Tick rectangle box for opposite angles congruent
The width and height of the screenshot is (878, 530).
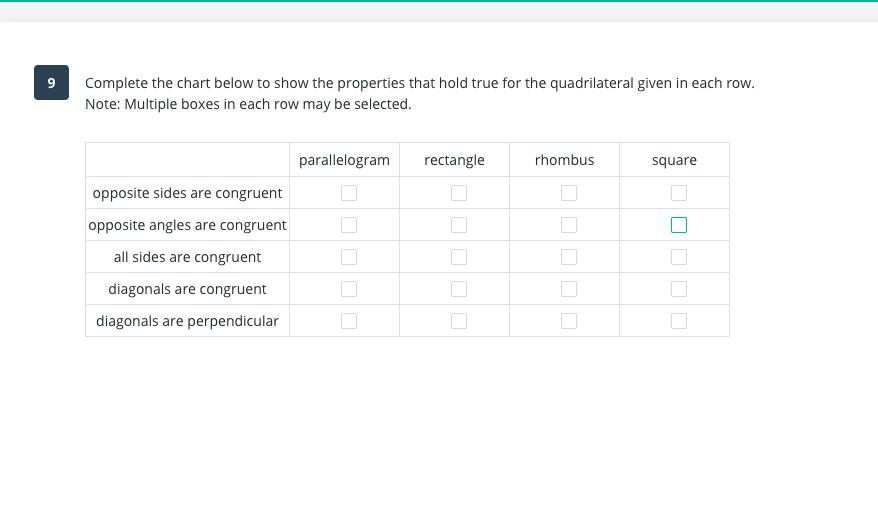(459, 225)
